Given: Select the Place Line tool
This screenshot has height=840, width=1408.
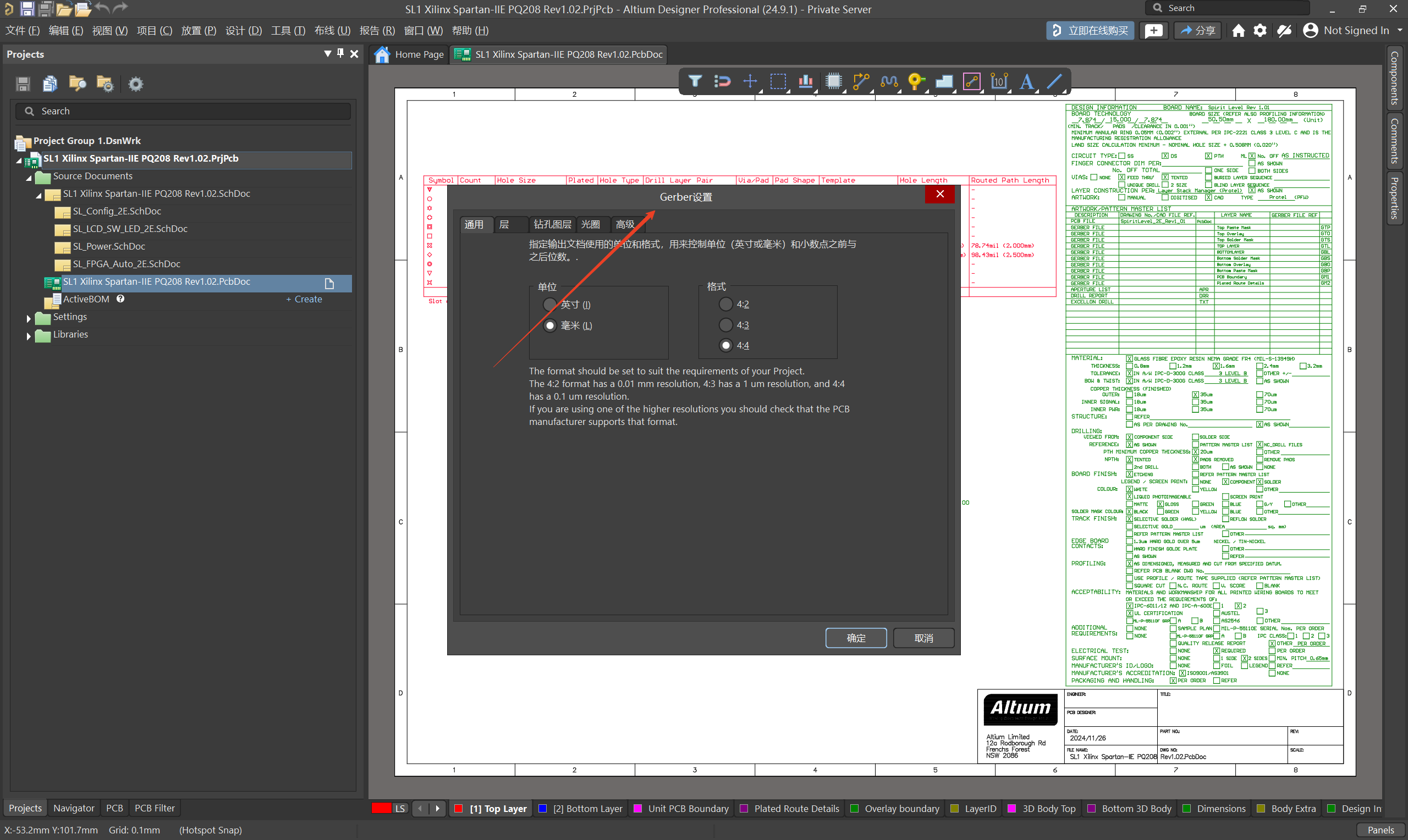Looking at the screenshot, I should pos(1054,81).
